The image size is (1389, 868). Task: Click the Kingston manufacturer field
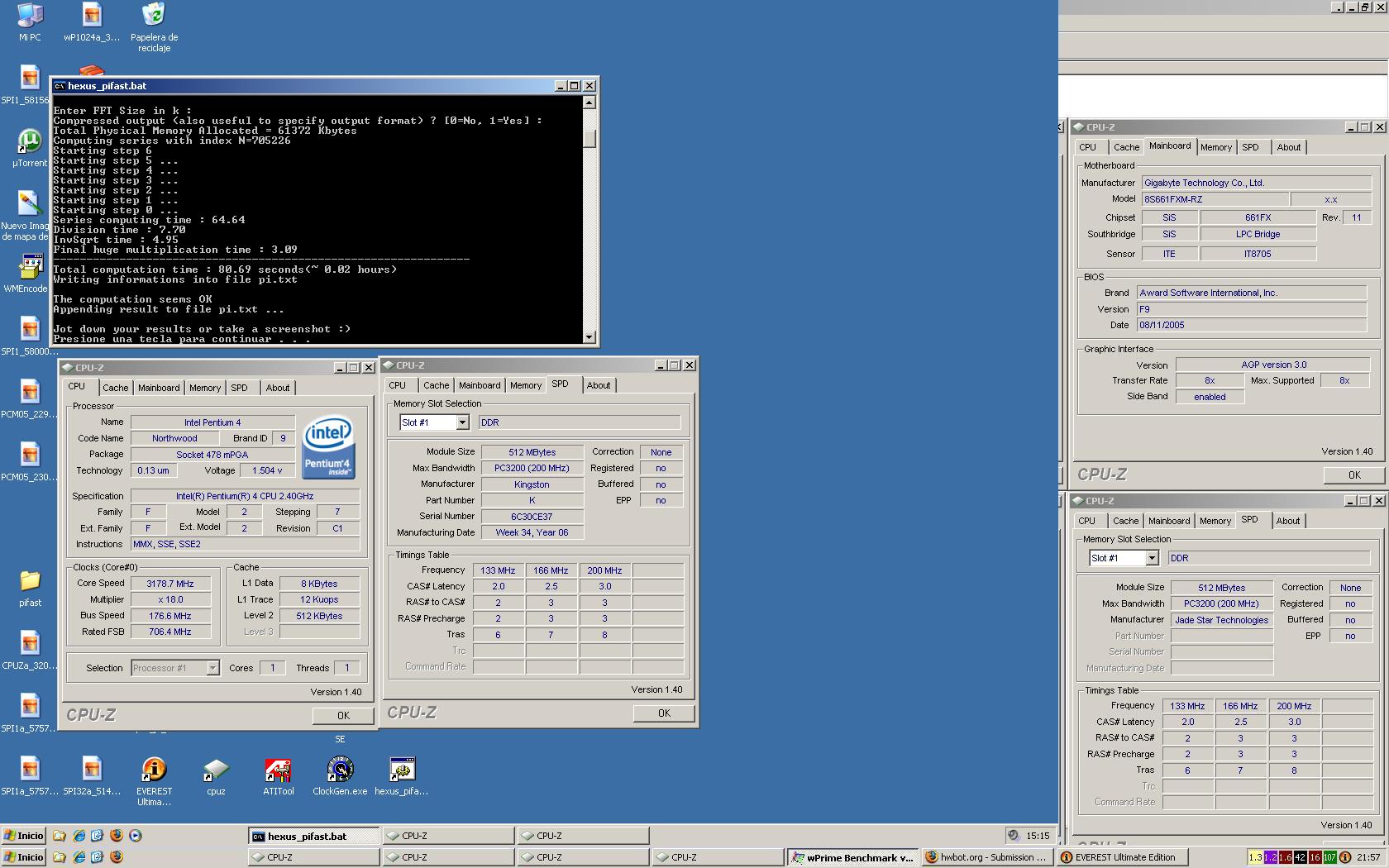[x=532, y=484]
